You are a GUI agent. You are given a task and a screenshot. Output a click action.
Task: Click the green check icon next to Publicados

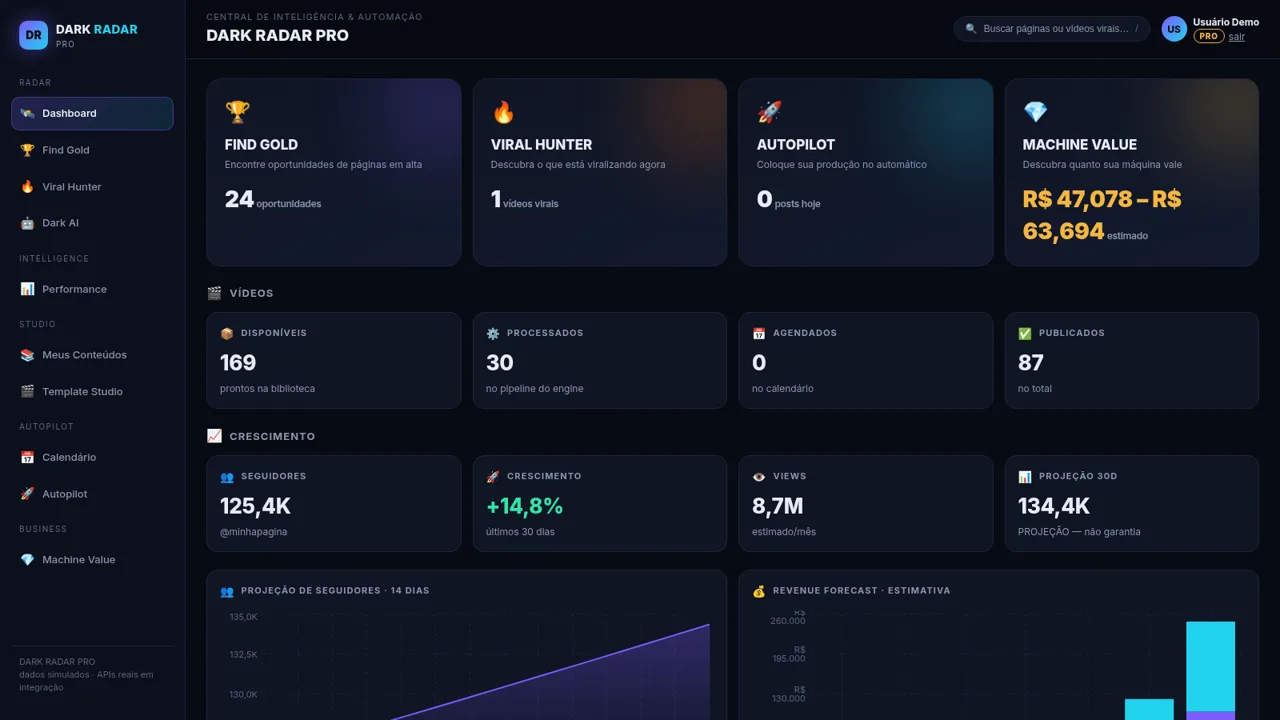[1025, 333]
